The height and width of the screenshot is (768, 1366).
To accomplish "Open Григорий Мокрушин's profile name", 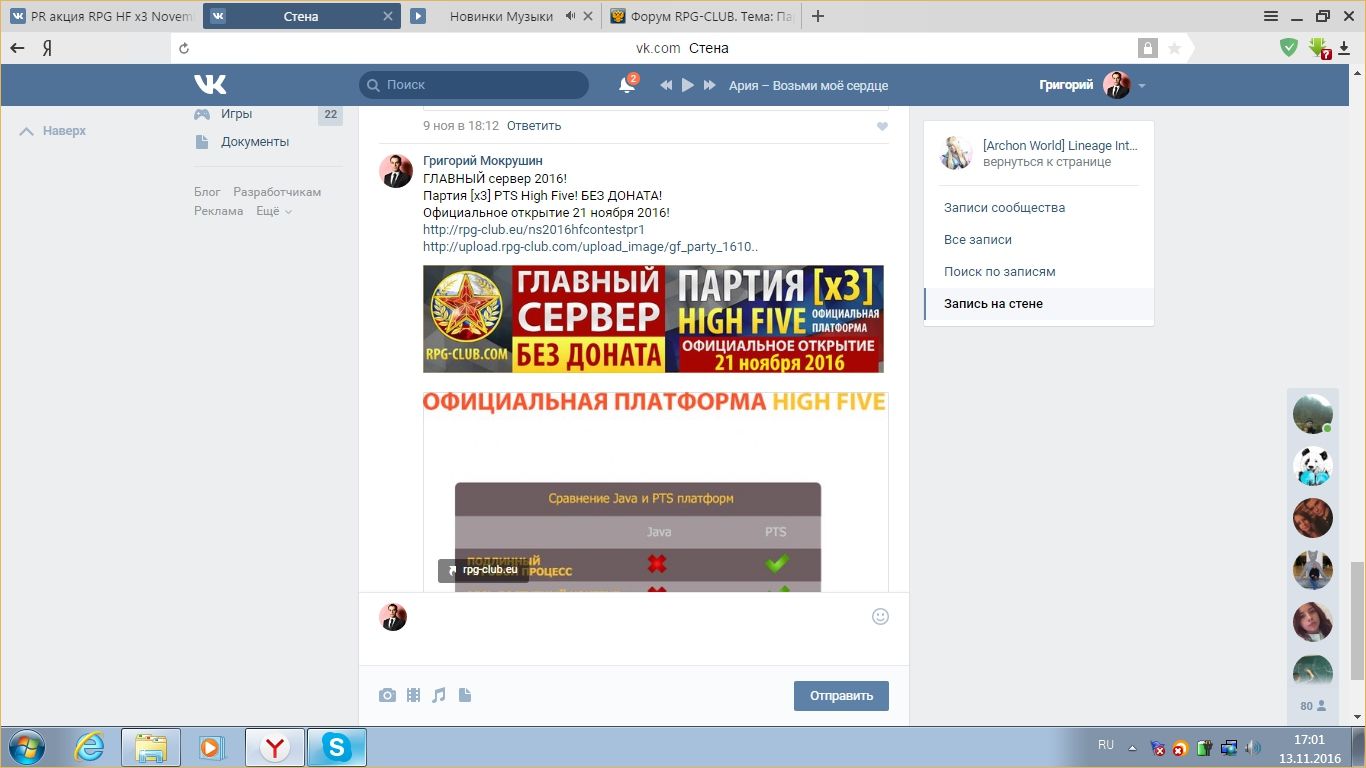I will 483,161.
